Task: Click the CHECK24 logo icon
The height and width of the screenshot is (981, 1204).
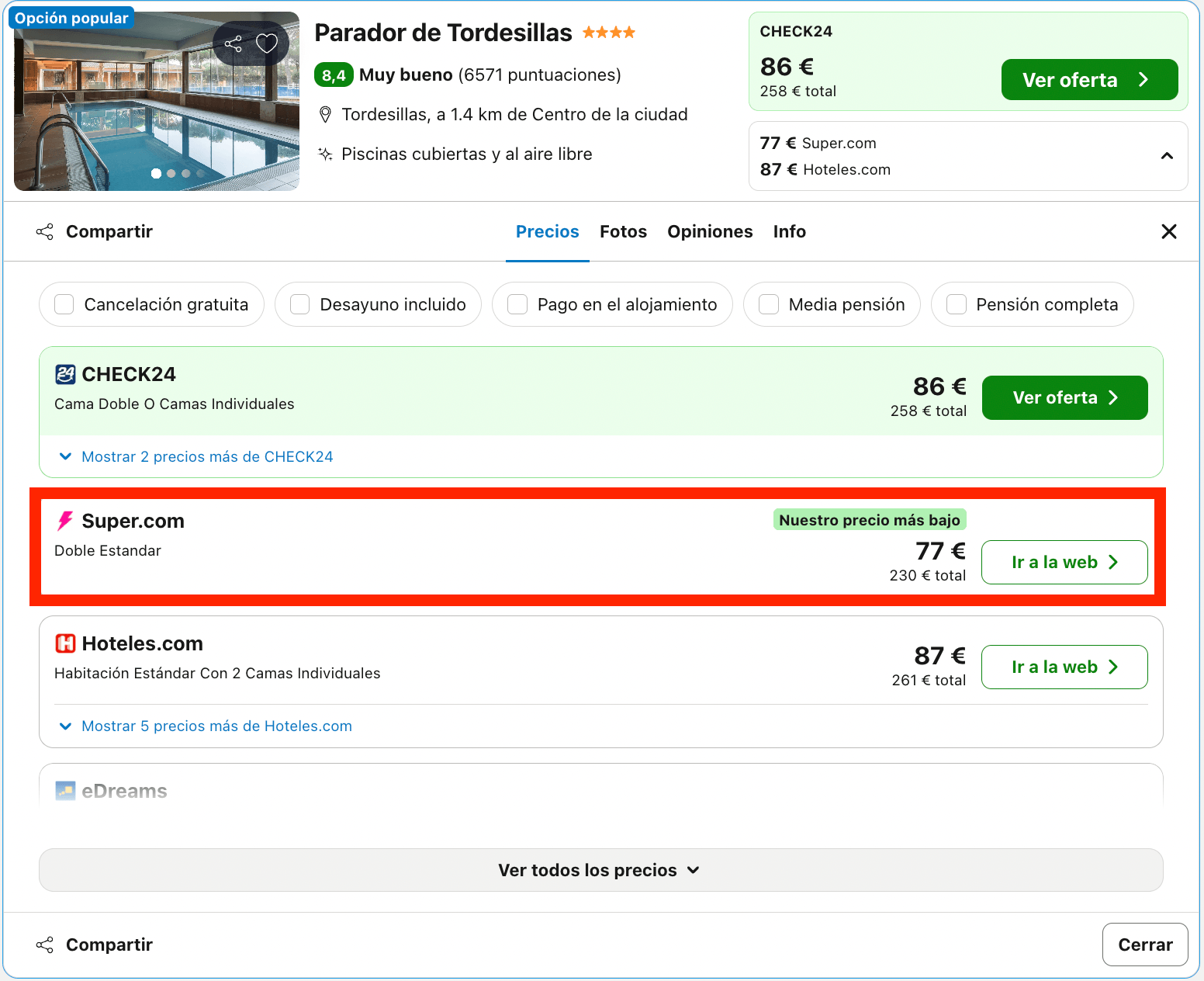Action: coord(65,374)
